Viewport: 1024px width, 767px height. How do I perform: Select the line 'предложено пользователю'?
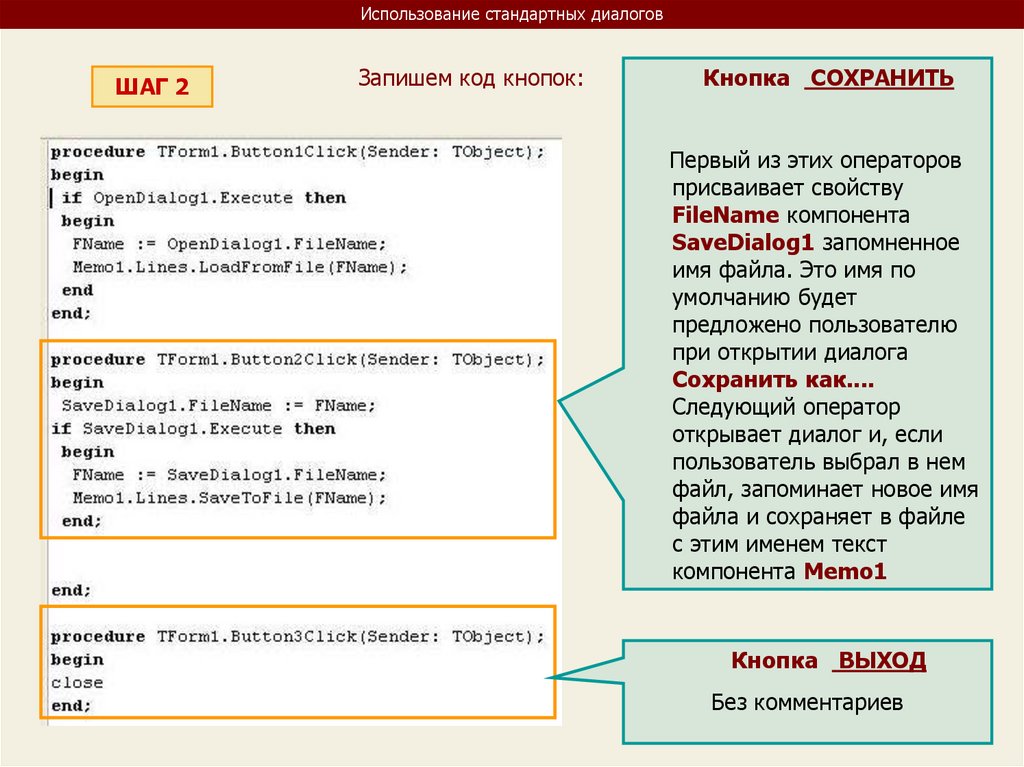814,325
